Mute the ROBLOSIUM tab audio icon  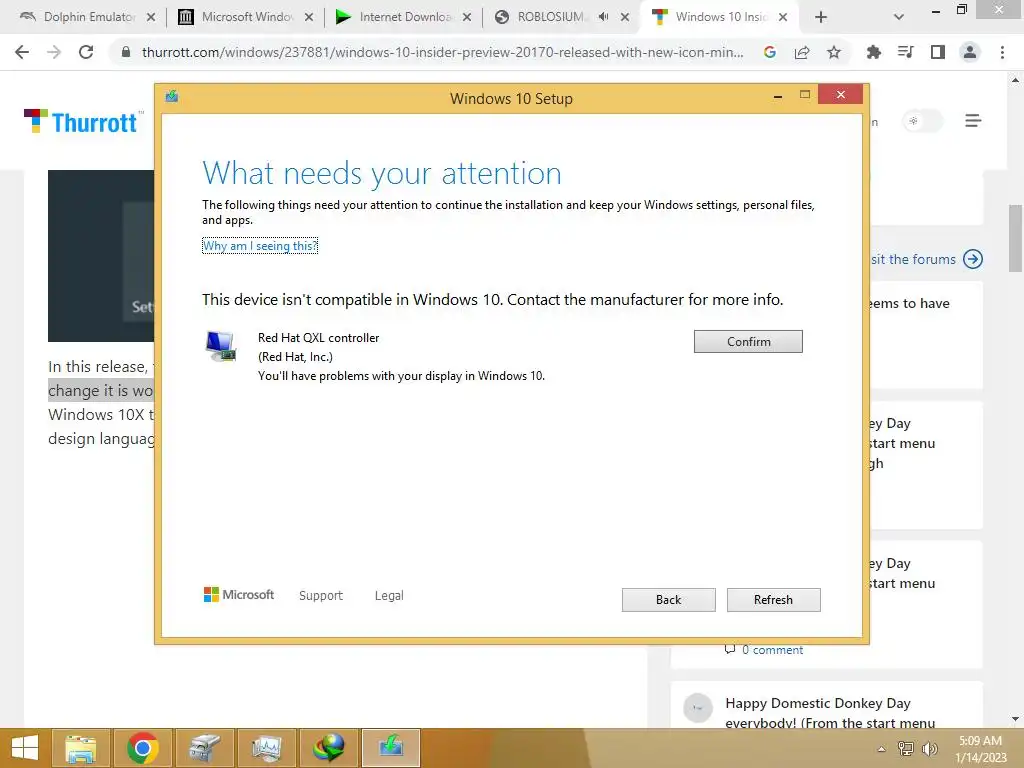(x=603, y=17)
